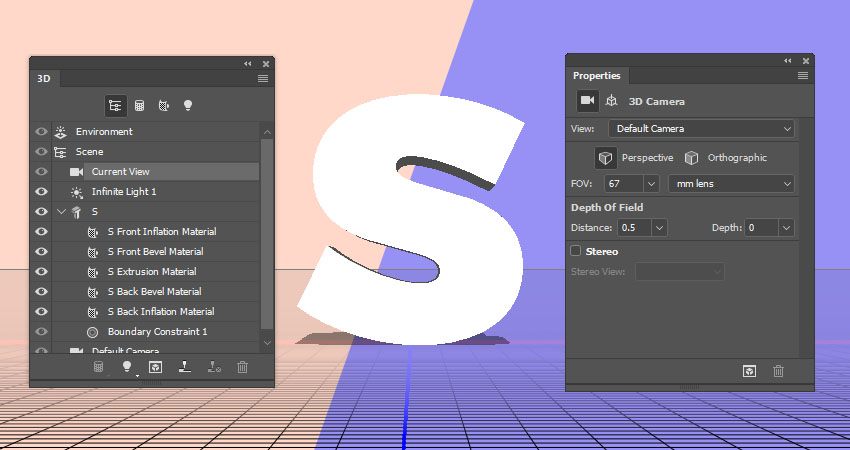Choose Perspective camera cube icon
Image resolution: width=850 pixels, height=450 pixels.
tap(606, 158)
